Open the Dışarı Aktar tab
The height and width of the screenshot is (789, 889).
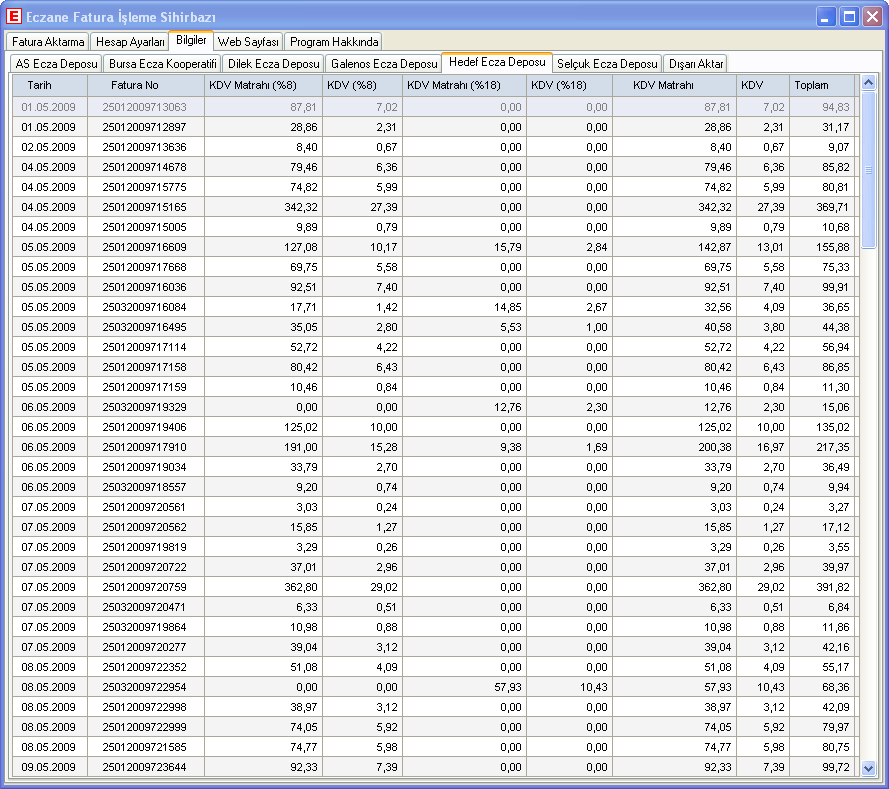tap(695, 64)
